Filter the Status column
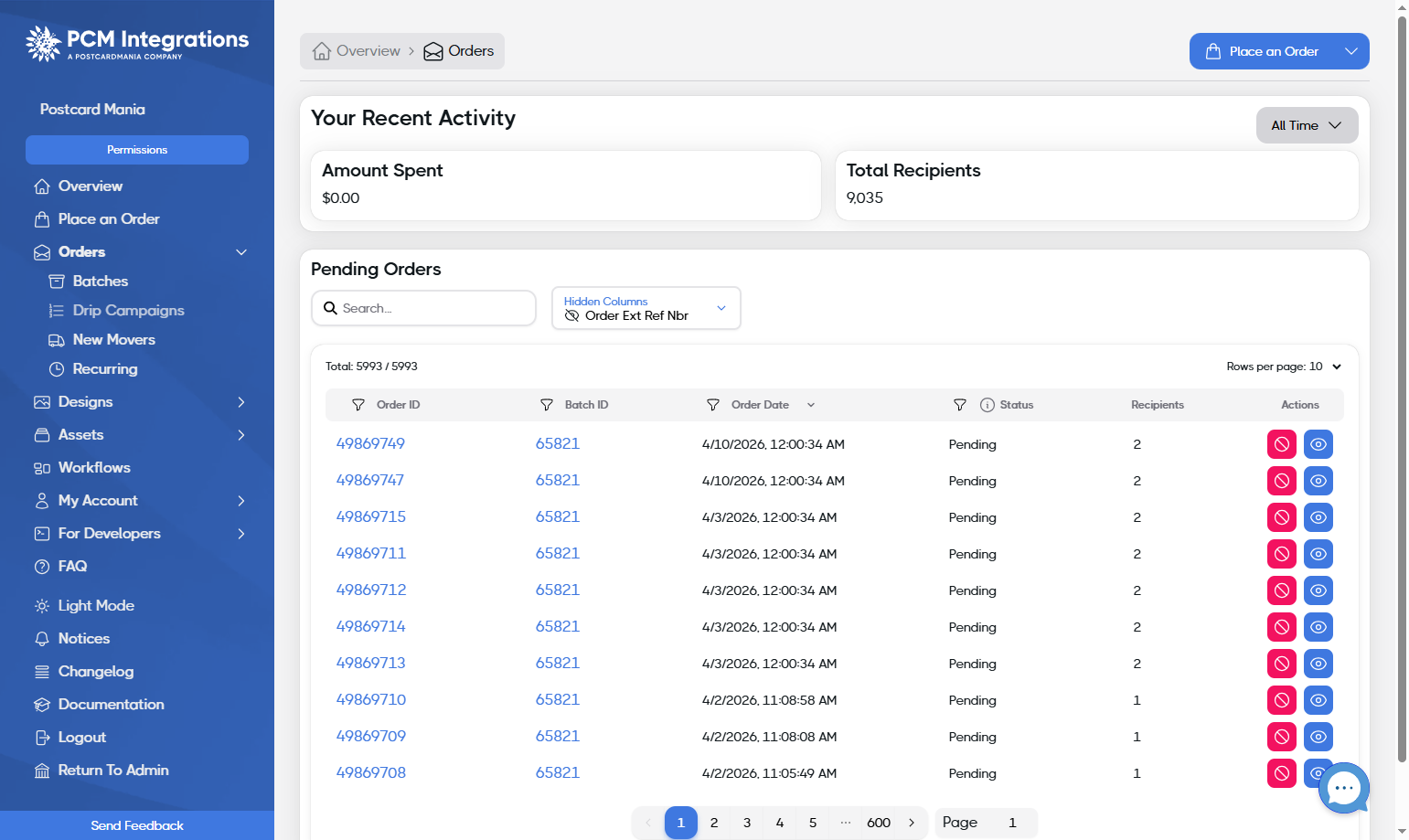The height and width of the screenshot is (840, 1409). [960, 405]
